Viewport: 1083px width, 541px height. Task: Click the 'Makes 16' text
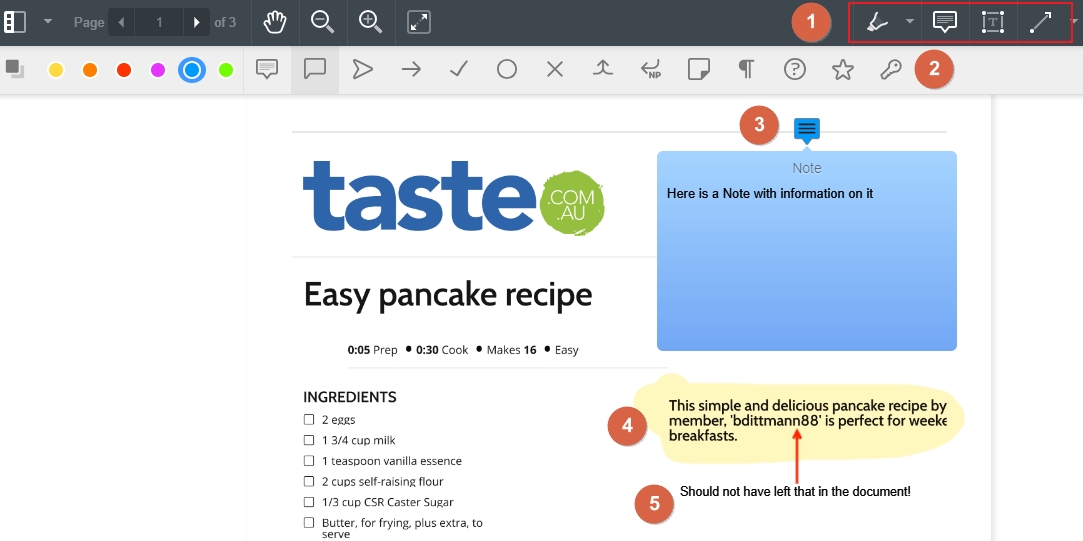click(512, 350)
